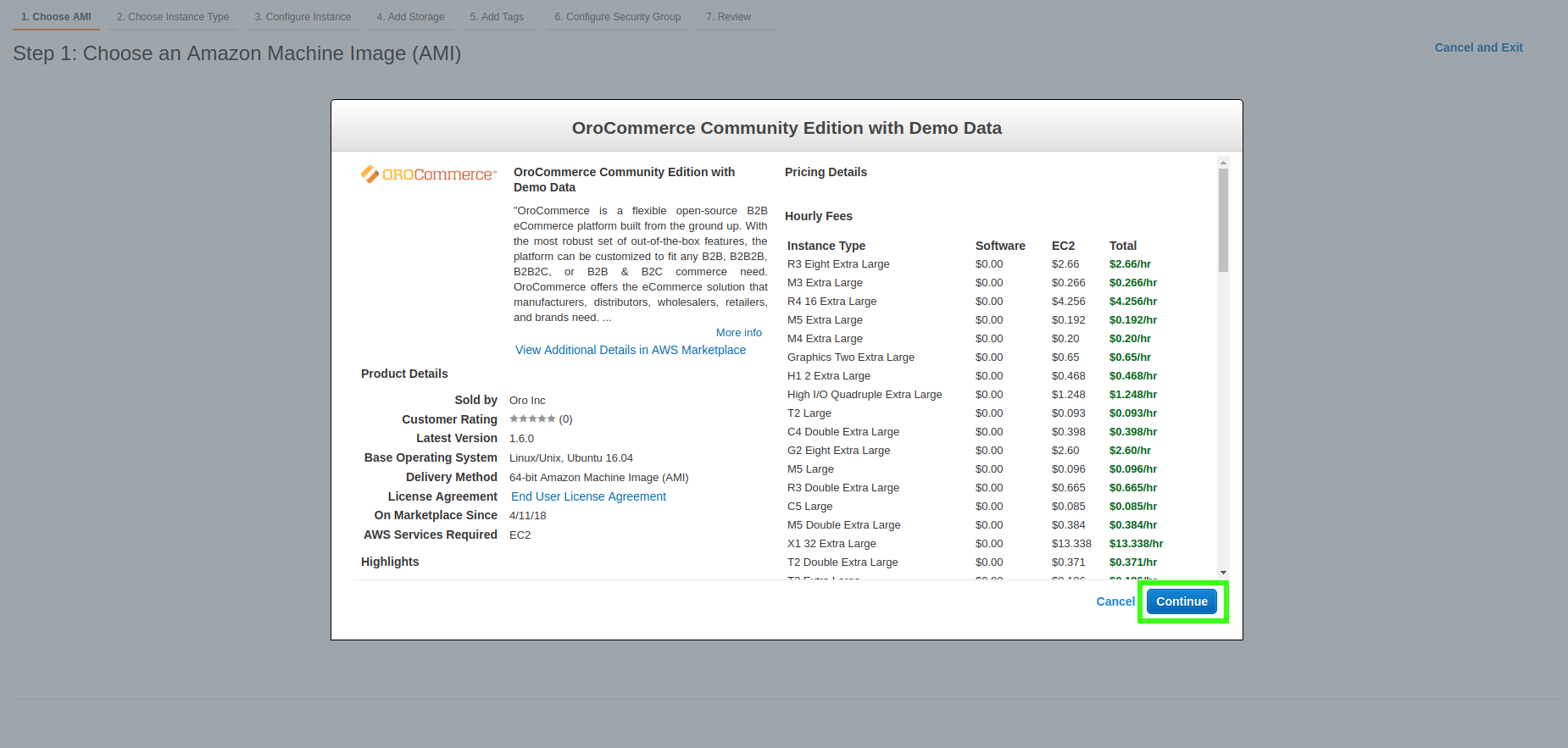Jump to Configure Security Group tab

tap(617, 17)
